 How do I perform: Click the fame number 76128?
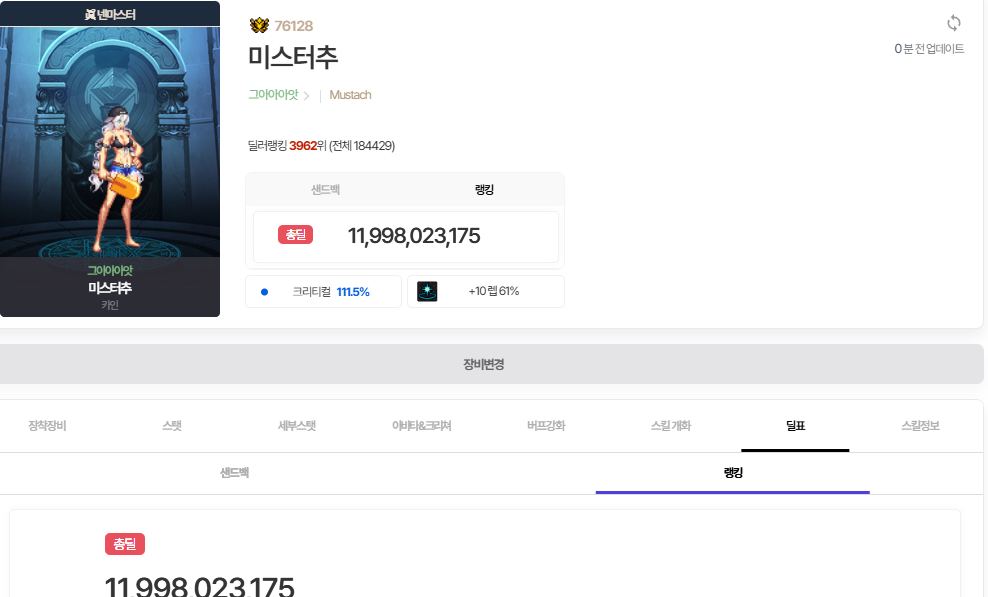[294, 26]
